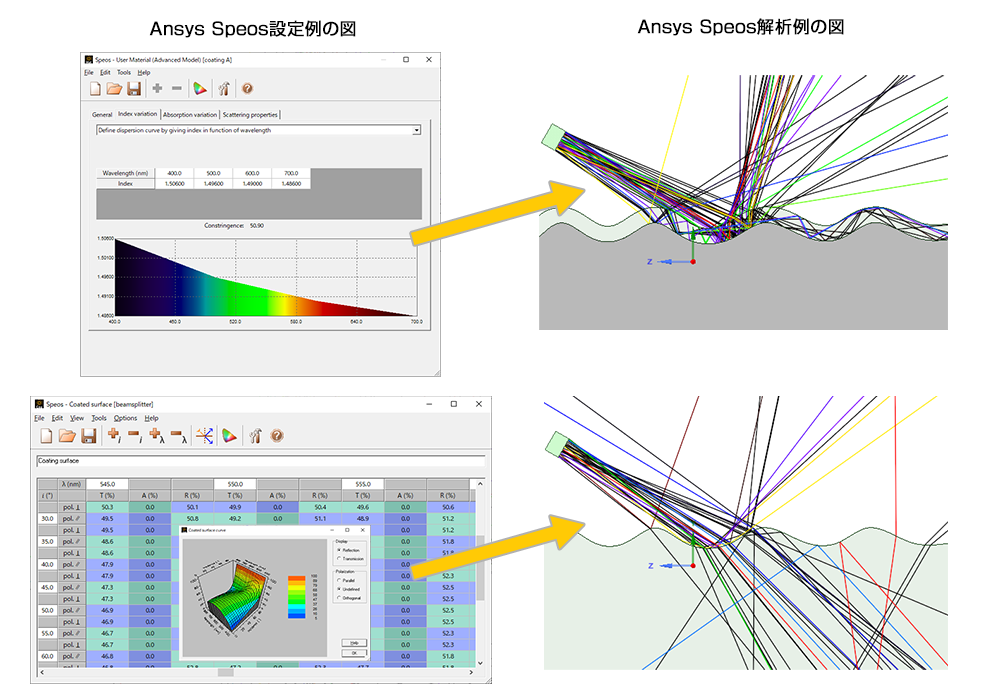Click color triangle icon in Coated surface toolbar

[x=229, y=436]
